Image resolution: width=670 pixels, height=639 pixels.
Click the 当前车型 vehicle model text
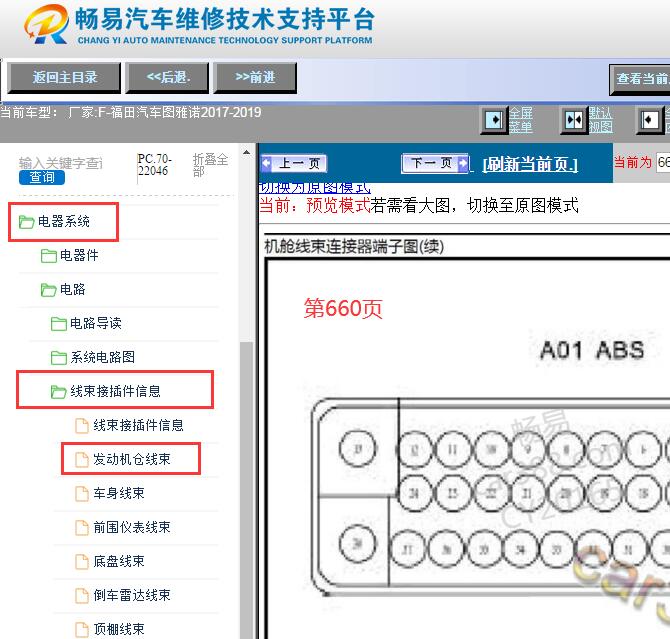[130, 112]
